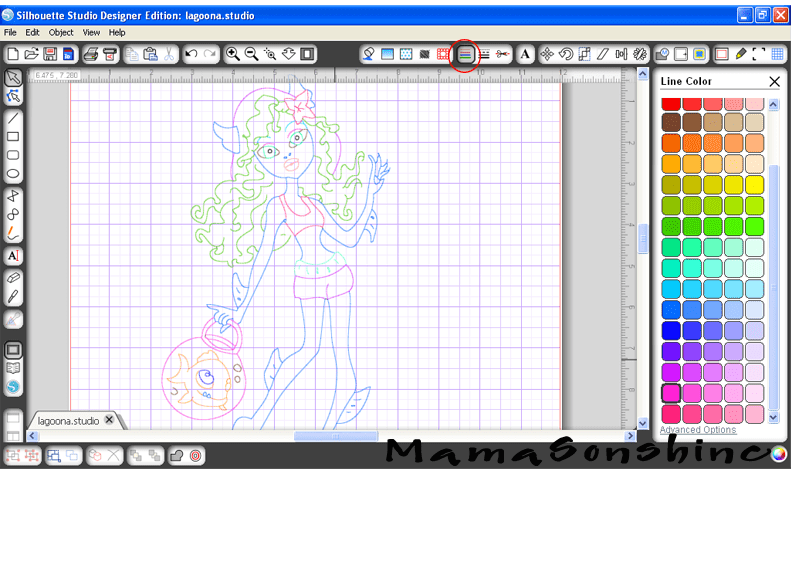The image size is (792, 576).
Task: Open the File menu
Action: tap(10, 33)
